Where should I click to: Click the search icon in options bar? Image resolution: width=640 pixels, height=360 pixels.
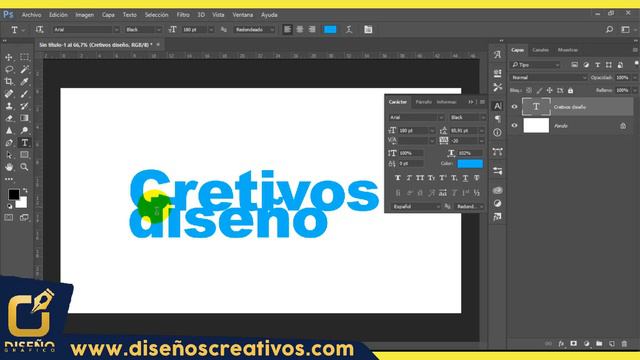pos(609,29)
